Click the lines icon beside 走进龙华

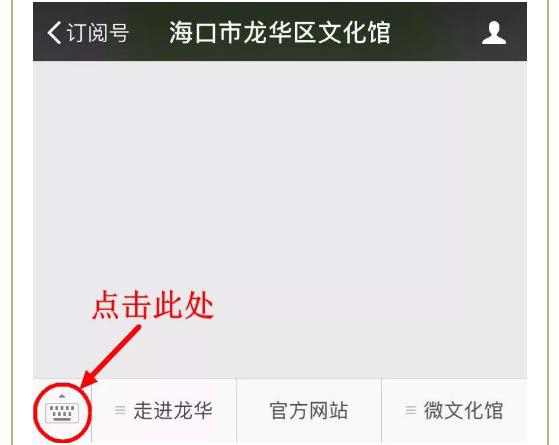point(120,410)
